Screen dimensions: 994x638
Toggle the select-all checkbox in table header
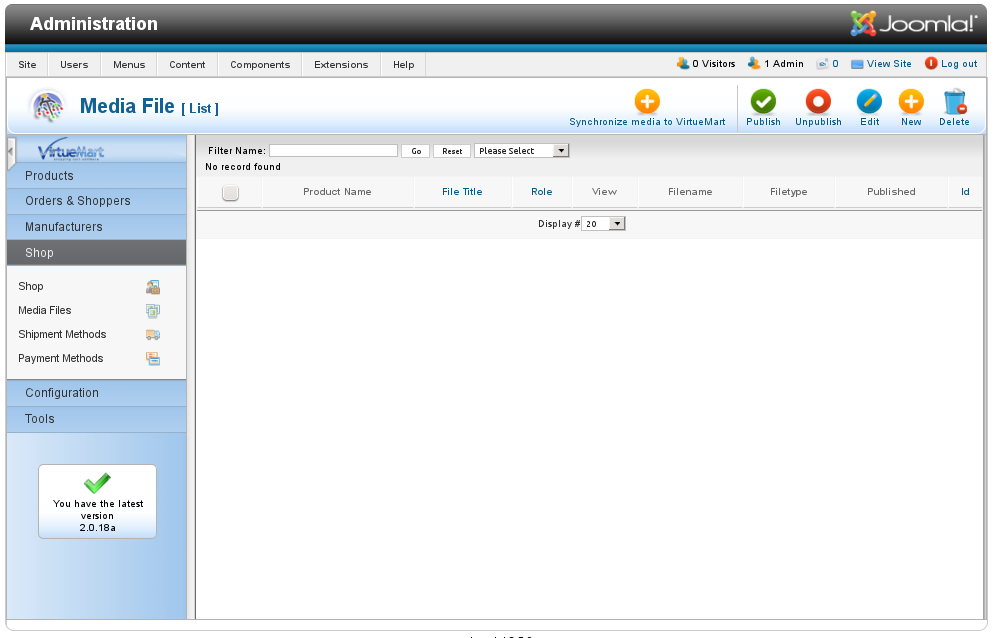(x=230, y=193)
